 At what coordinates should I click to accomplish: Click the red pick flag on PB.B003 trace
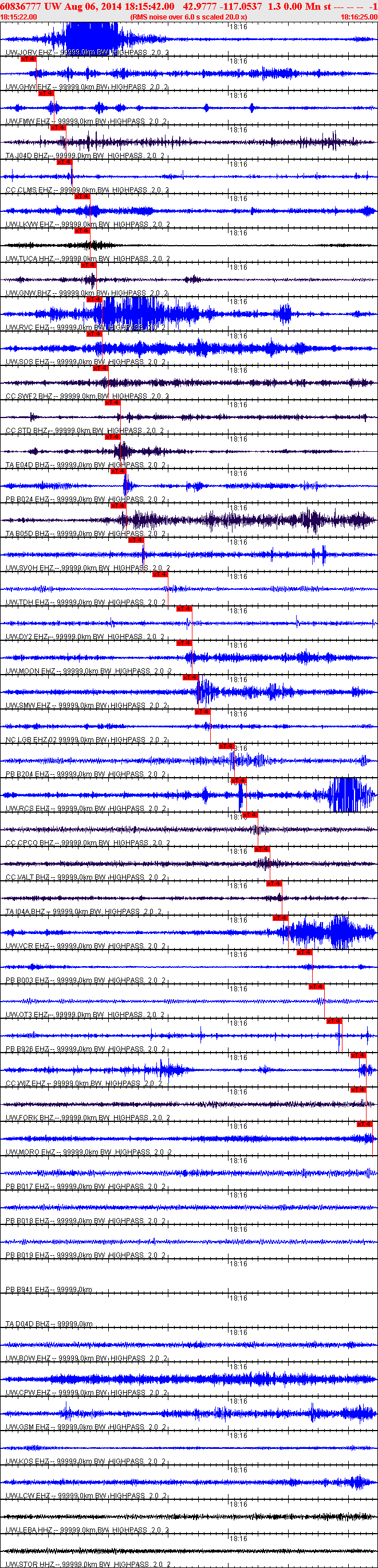click(304, 952)
